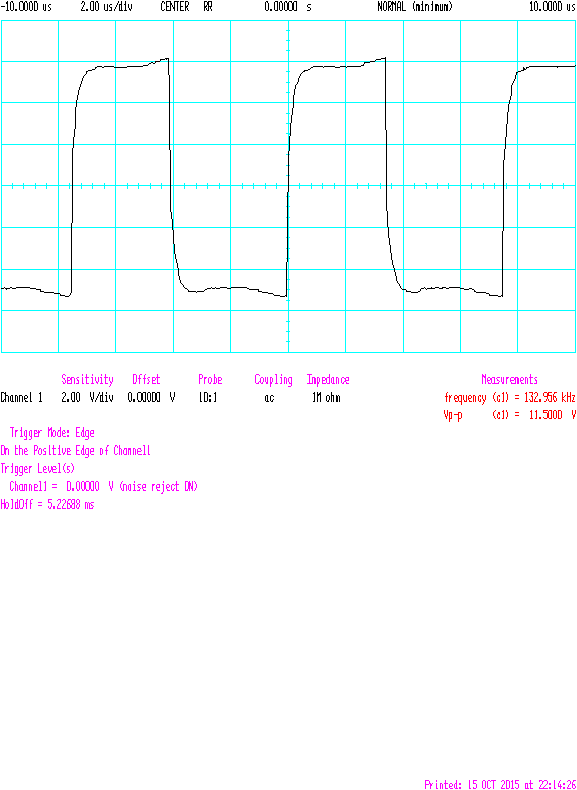
Task: Click the Printed date stamp text
Action: 500,784
